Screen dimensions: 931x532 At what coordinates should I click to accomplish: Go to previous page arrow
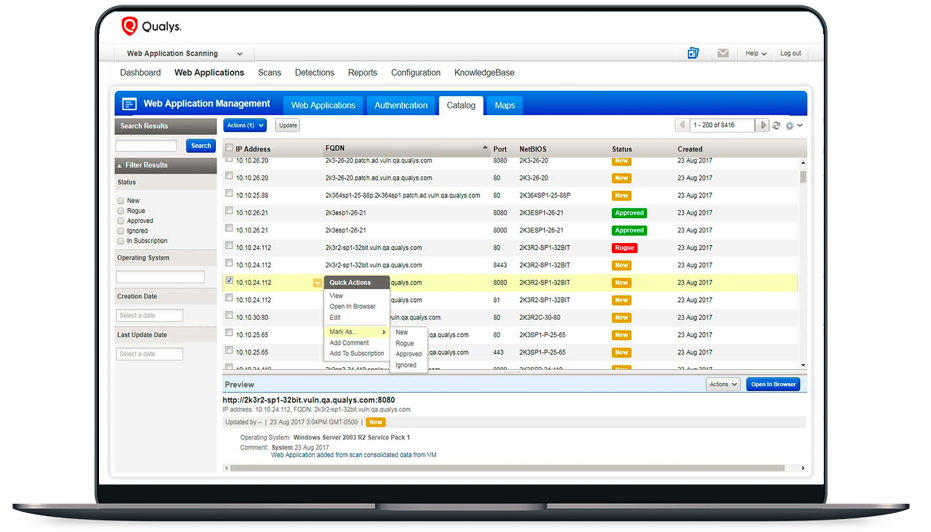[x=682, y=125]
